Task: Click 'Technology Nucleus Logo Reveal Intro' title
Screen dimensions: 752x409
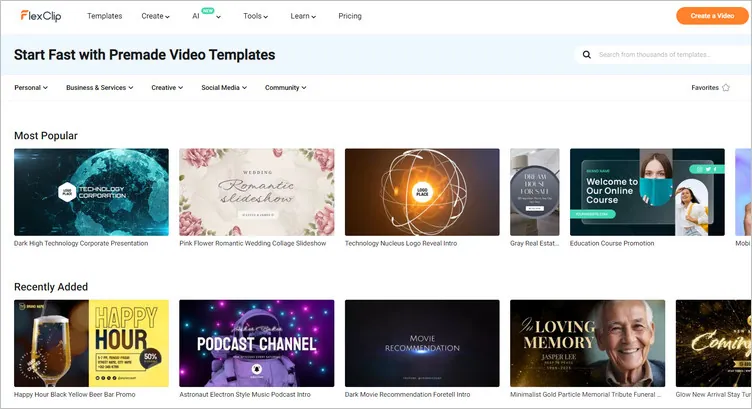Action: pos(401,244)
